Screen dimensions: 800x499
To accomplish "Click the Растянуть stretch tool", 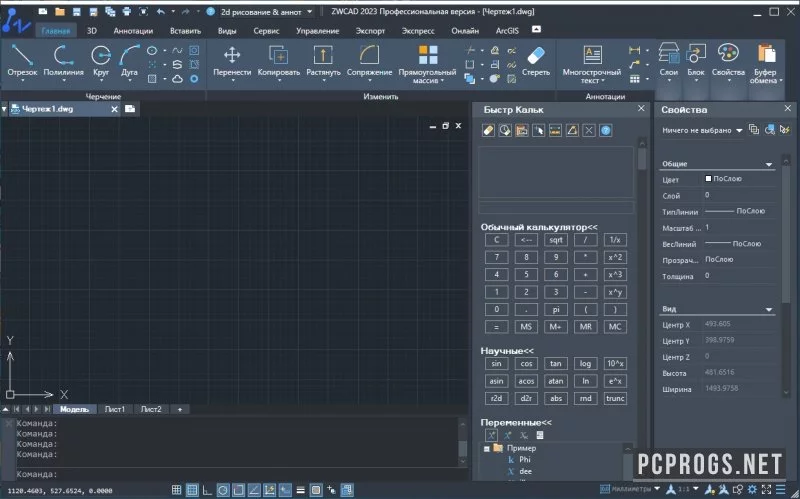I will pos(323,61).
